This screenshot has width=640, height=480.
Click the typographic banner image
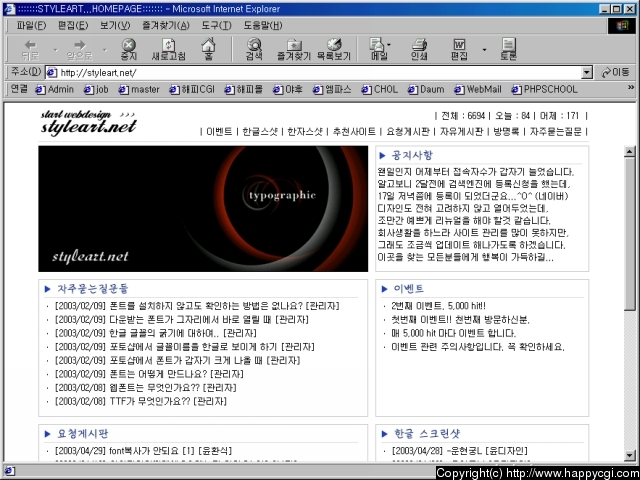click(203, 209)
